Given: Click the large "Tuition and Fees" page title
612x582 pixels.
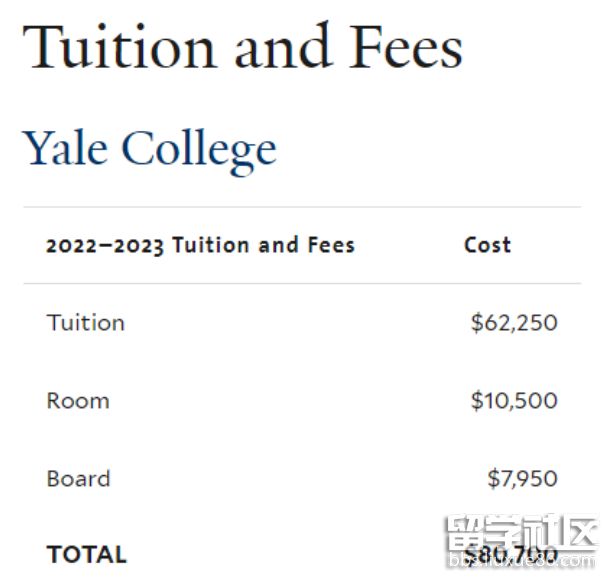Looking at the screenshot, I should [x=243, y=46].
